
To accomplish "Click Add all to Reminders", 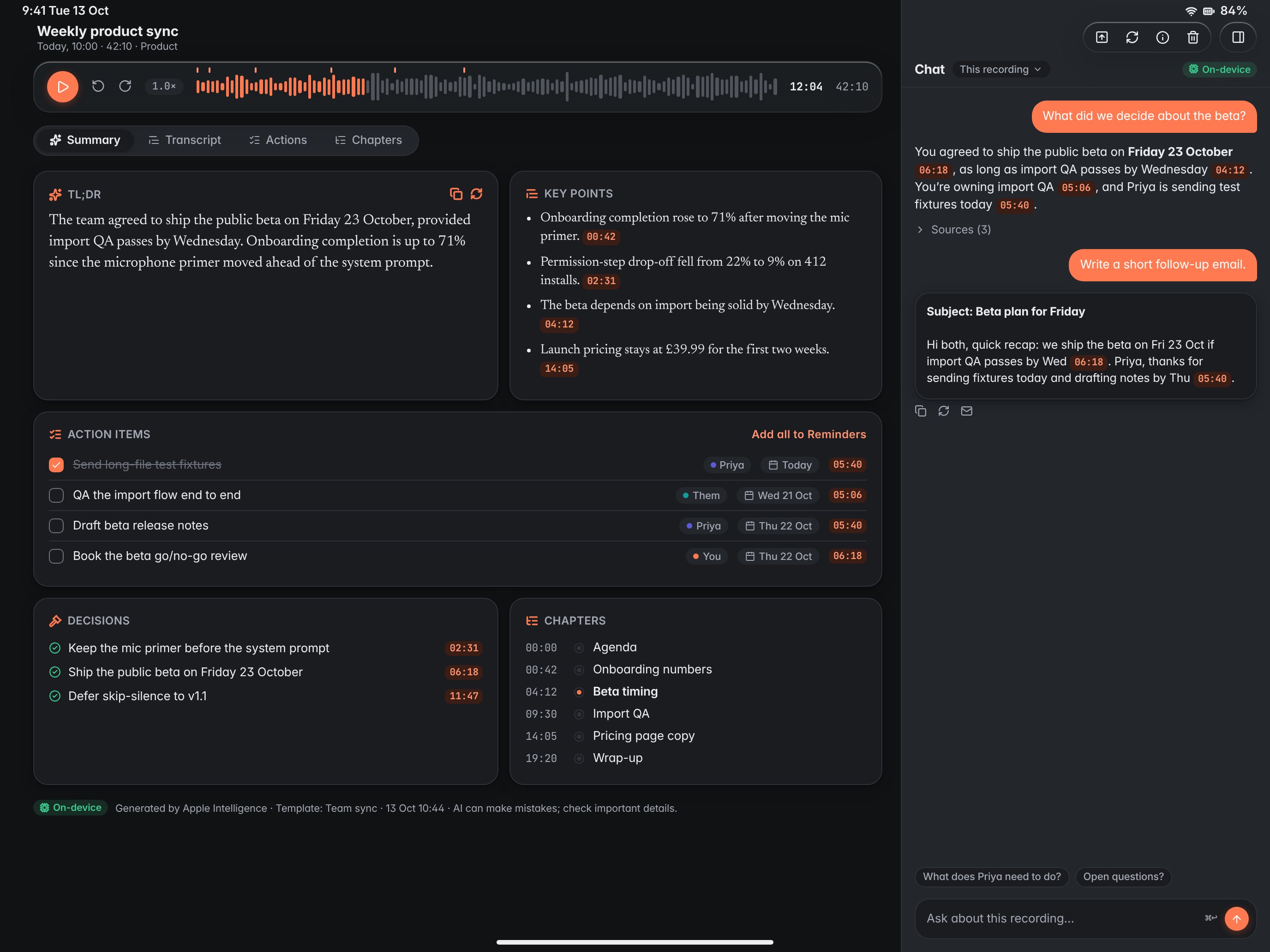I will coord(809,434).
